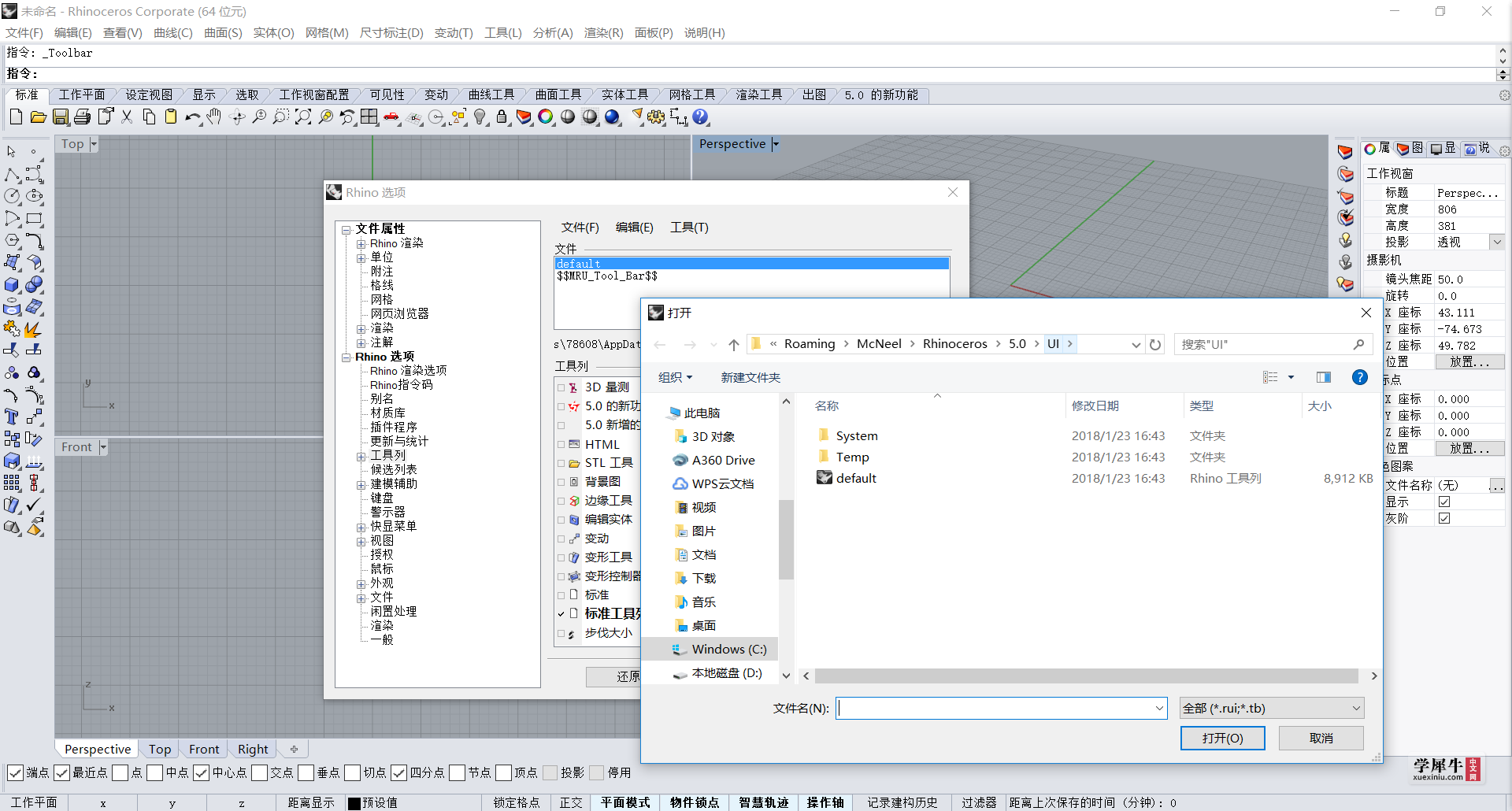This screenshot has width=1512, height=811.
Task: Select the Circle tool in left sidebar
Action: coord(12,196)
